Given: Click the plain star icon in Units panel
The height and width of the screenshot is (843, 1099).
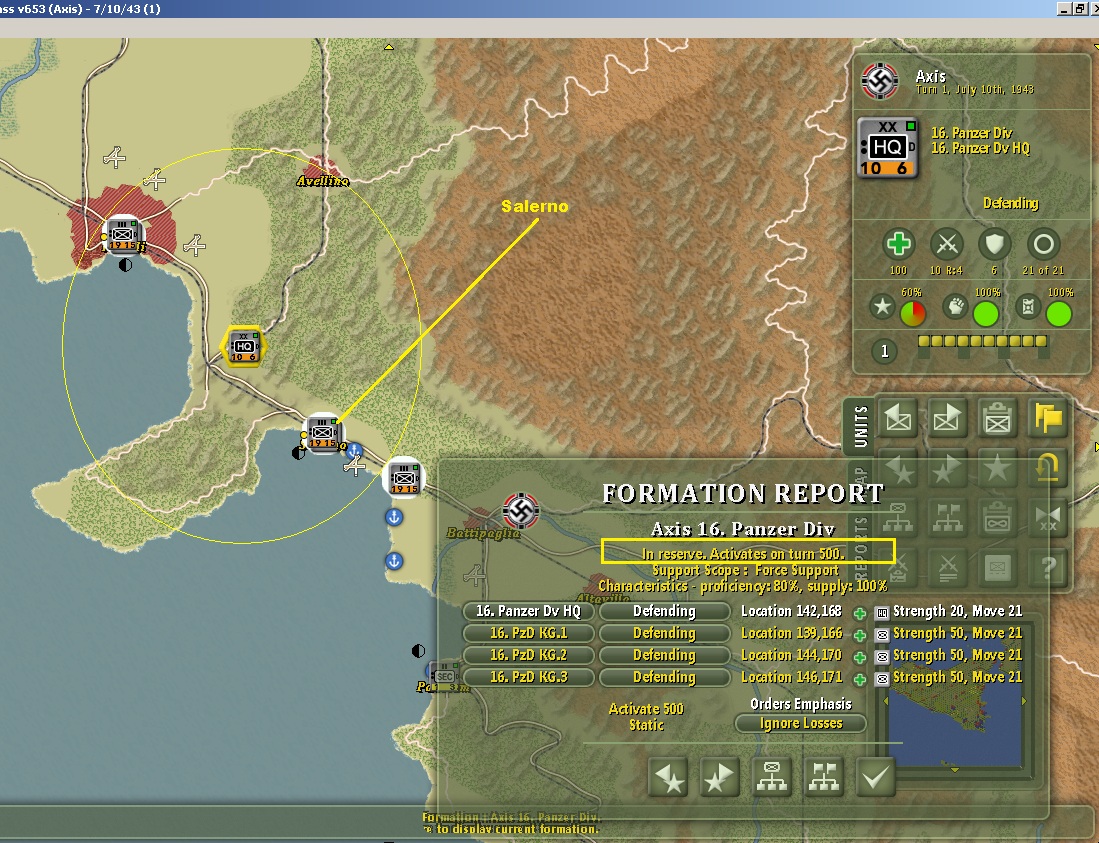Looking at the screenshot, I should tap(997, 469).
